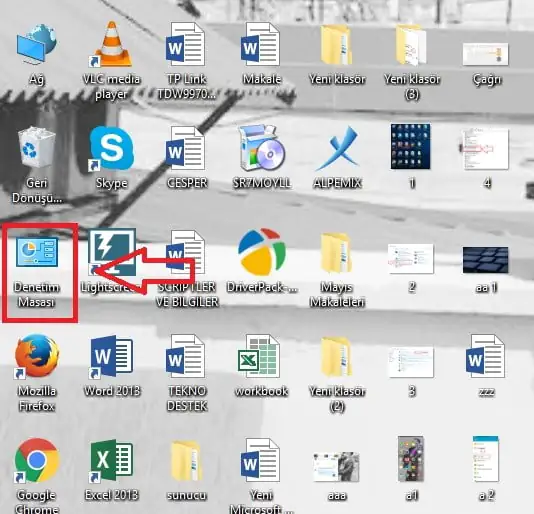The height and width of the screenshot is (514, 534).
Task: Open the sunucu folder
Action: (187, 461)
